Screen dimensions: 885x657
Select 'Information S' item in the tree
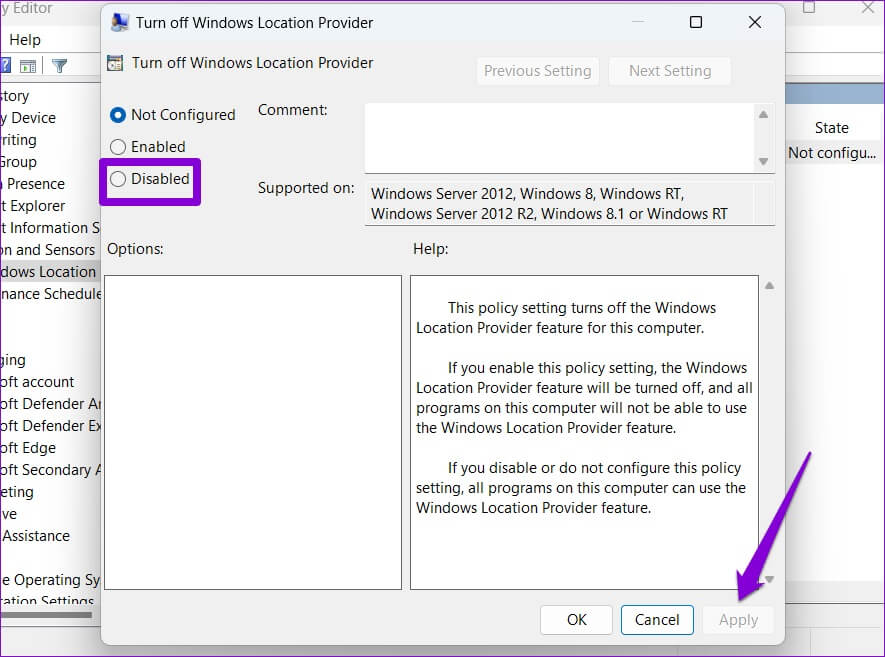pos(50,227)
